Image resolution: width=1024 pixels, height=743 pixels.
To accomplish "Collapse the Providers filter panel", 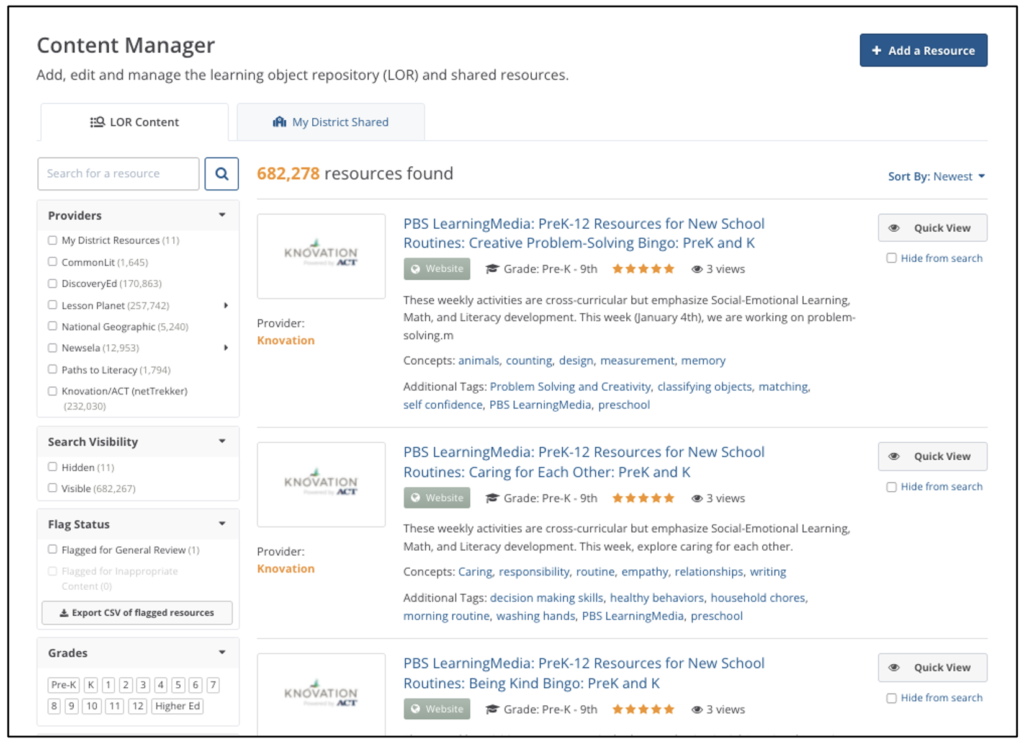I will (222, 215).
